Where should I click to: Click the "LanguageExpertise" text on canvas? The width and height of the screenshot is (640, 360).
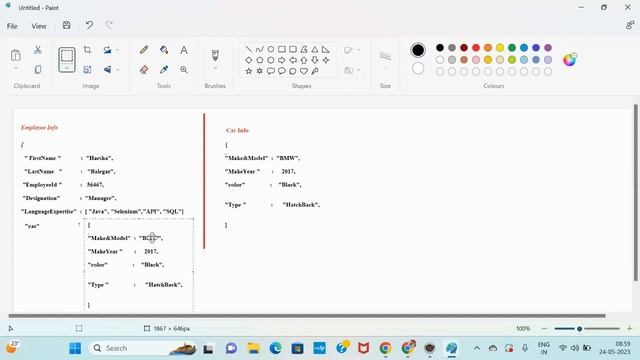point(49,211)
